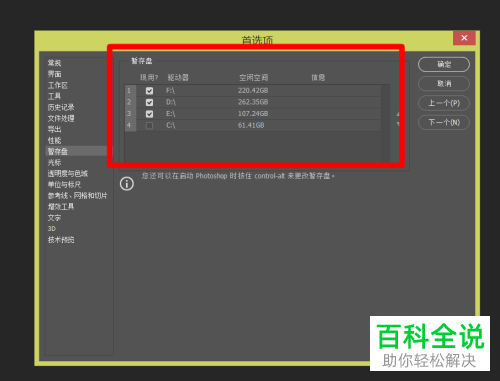Click row number 4 in the disk list
Viewport: 500px width, 381px height.
[130, 126]
